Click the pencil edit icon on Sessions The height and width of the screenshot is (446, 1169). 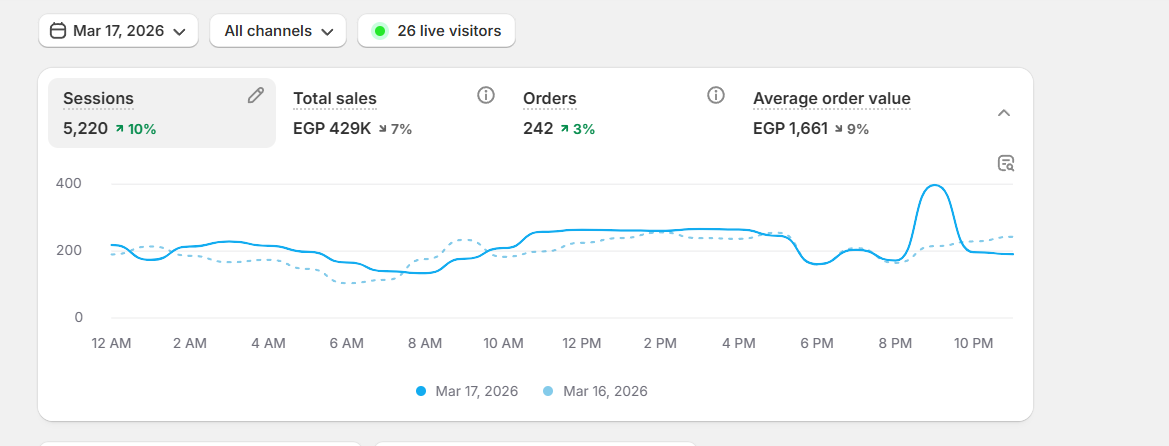[256, 96]
